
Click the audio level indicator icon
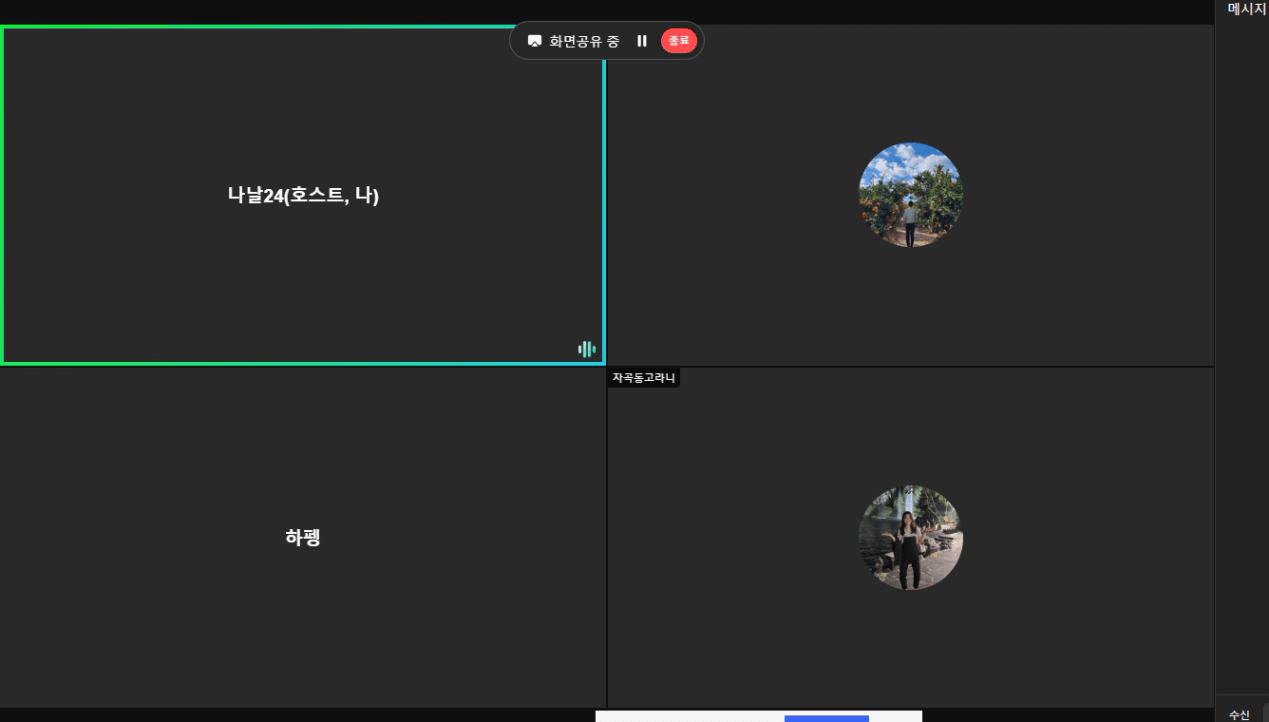click(587, 349)
